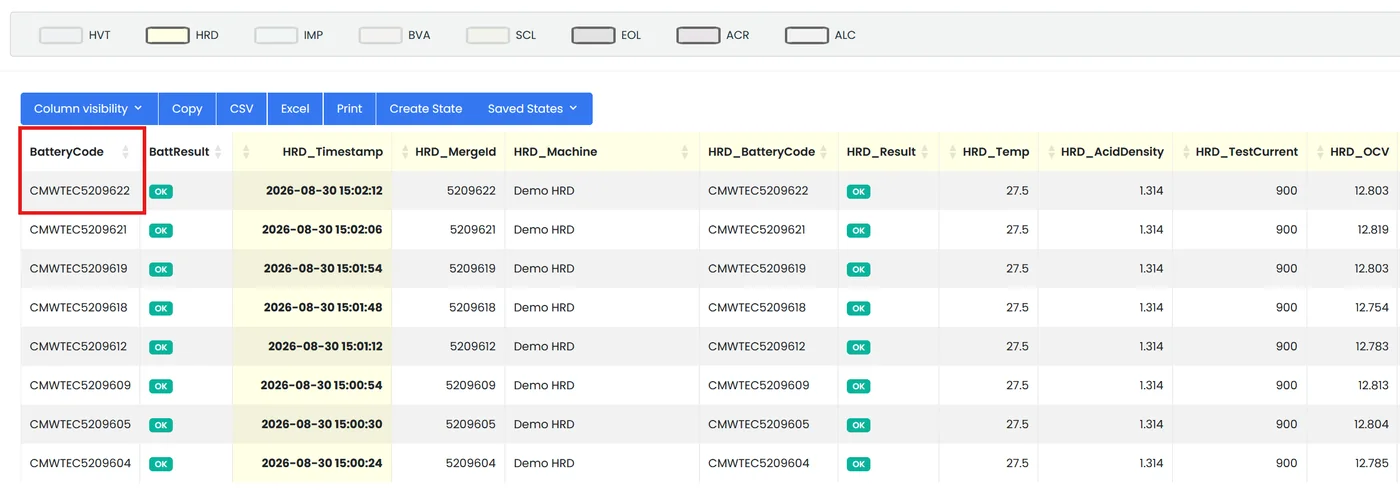Sort by HRD_AcidDensity column sort arrows

tap(1051, 152)
